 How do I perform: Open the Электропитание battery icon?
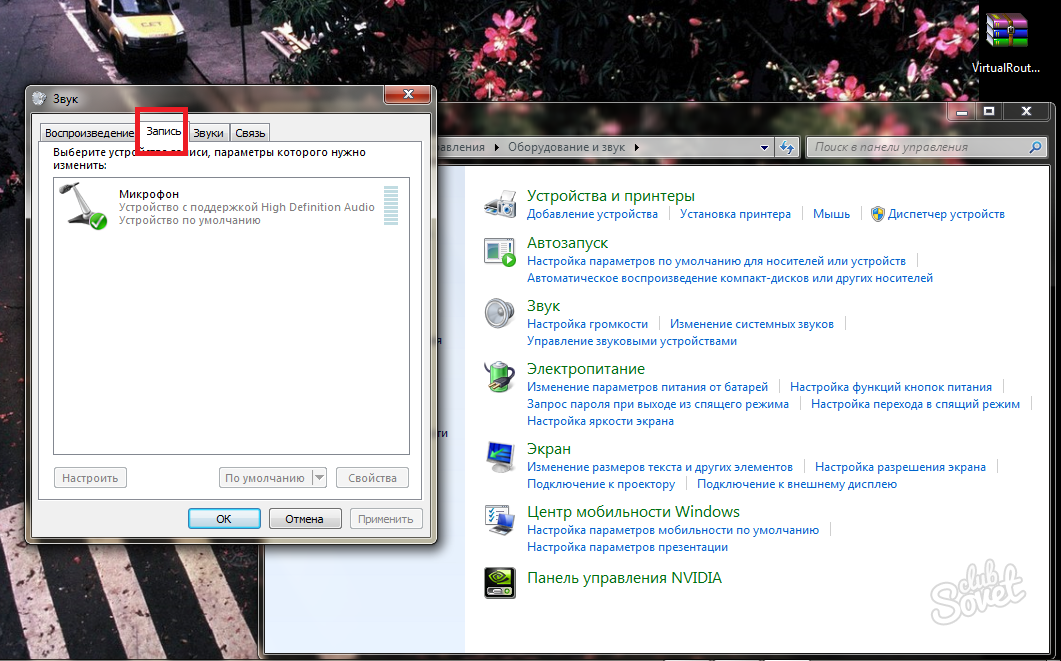(x=500, y=377)
